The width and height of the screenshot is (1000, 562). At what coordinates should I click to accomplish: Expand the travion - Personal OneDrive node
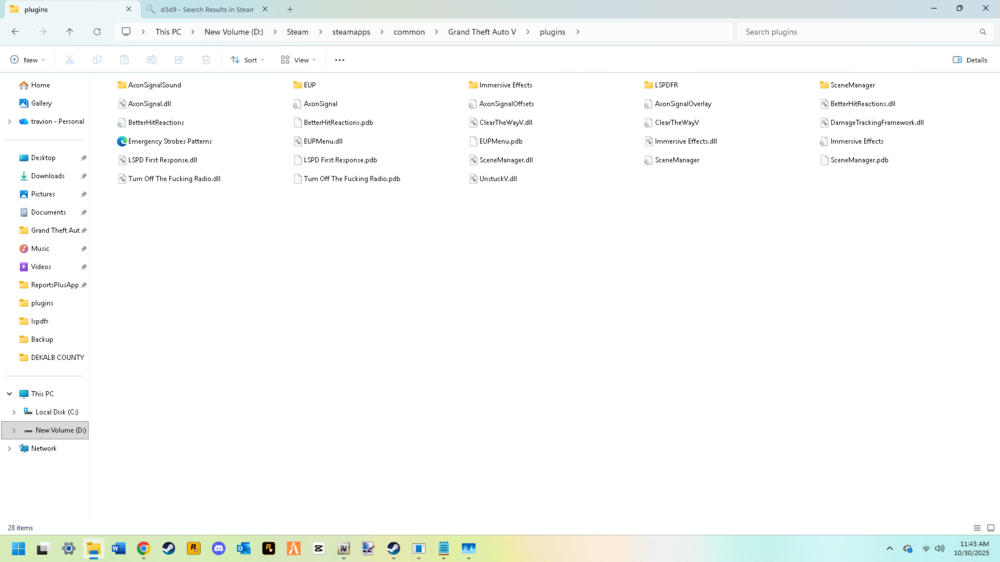[x=10, y=122]
